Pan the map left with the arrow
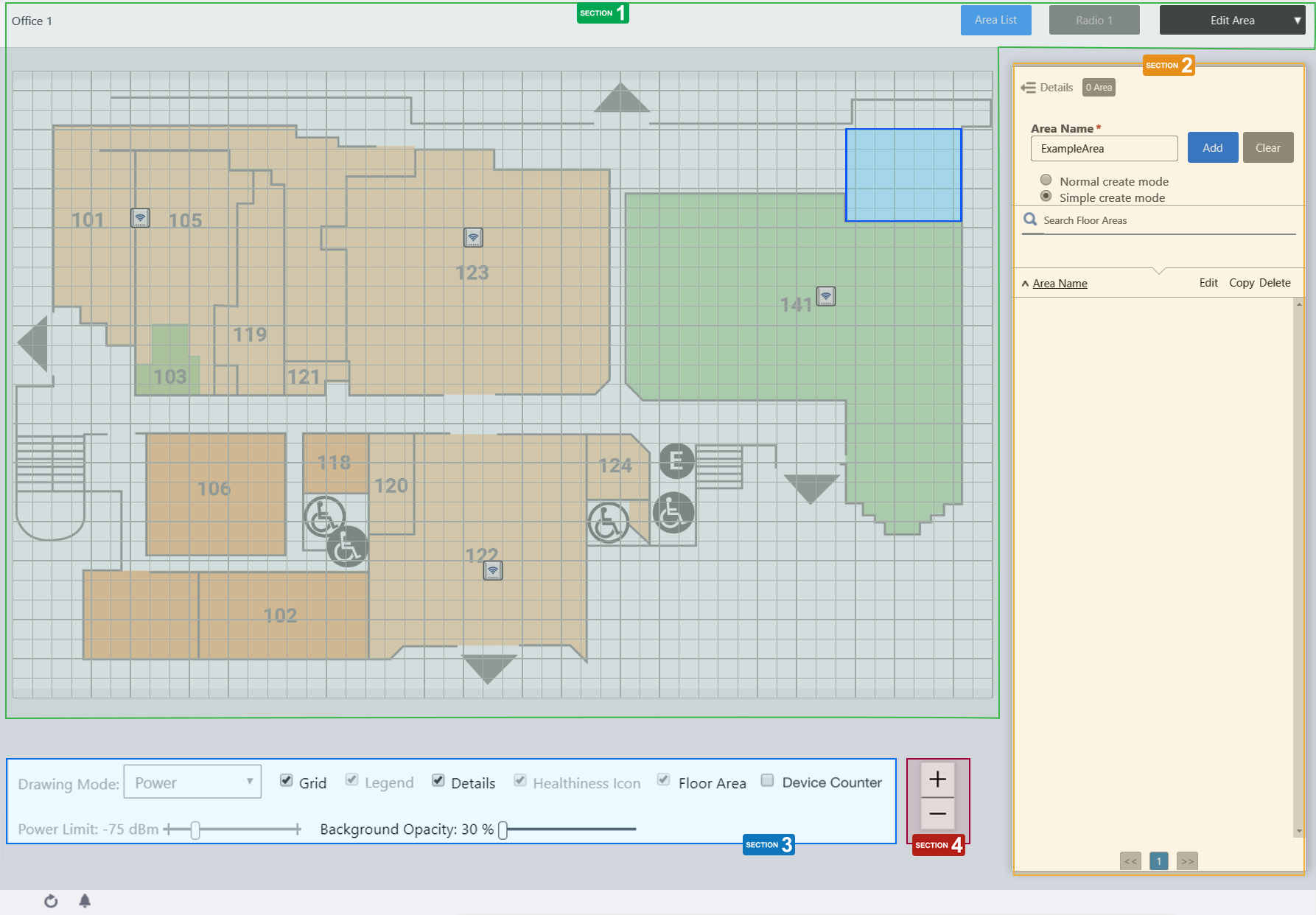1316x915 pixels. click(34, 343)
